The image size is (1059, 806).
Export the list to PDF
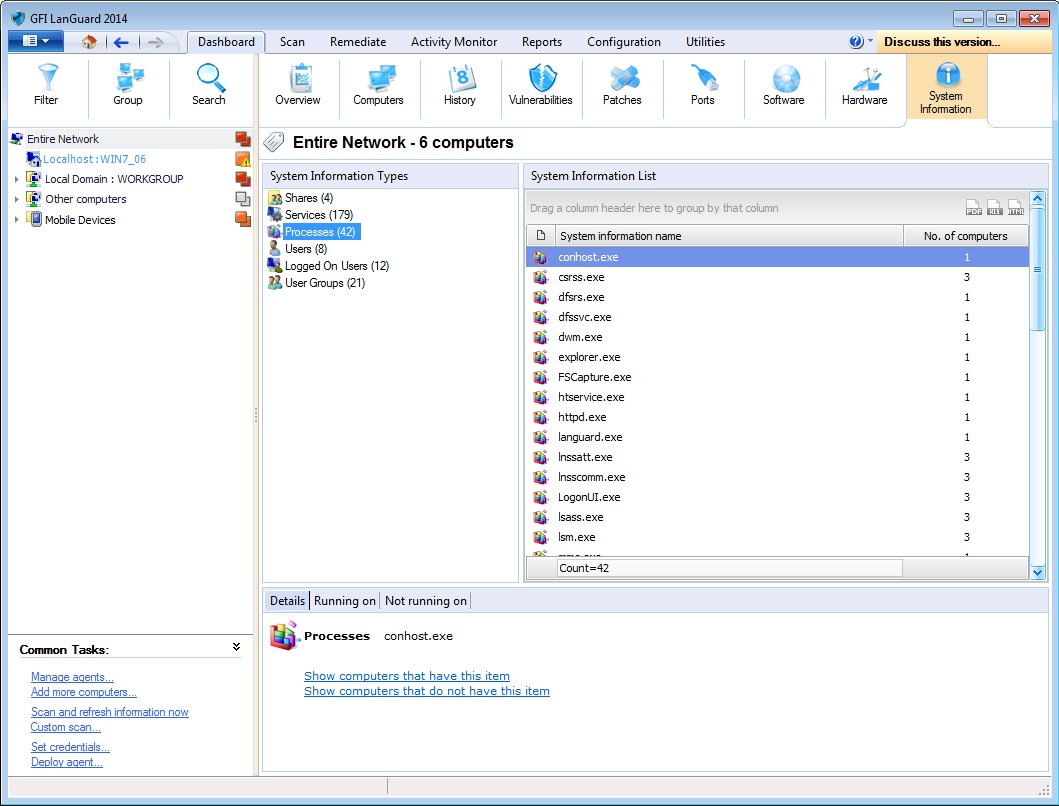[x=973, y=207]
